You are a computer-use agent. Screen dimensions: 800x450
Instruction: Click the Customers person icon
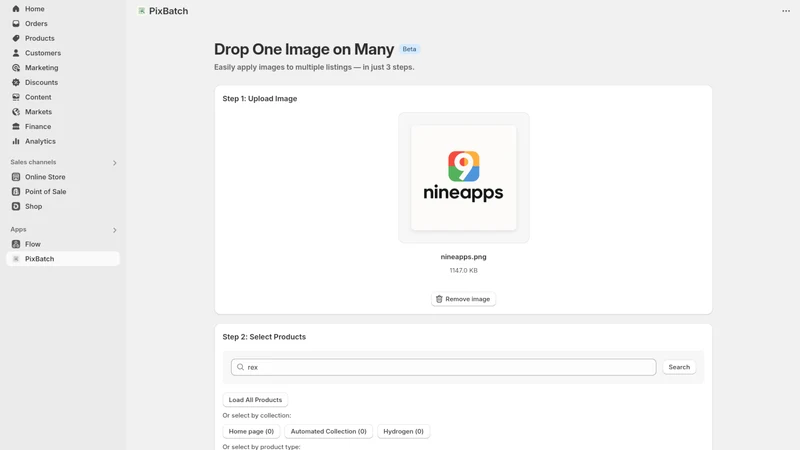16,53
